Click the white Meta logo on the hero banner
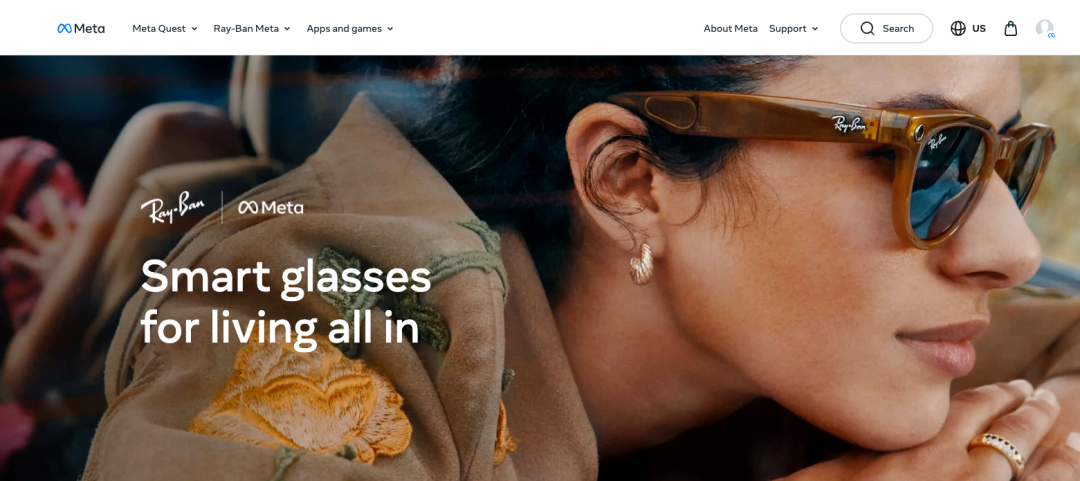 pyautogui.click(x=271, y=207)
